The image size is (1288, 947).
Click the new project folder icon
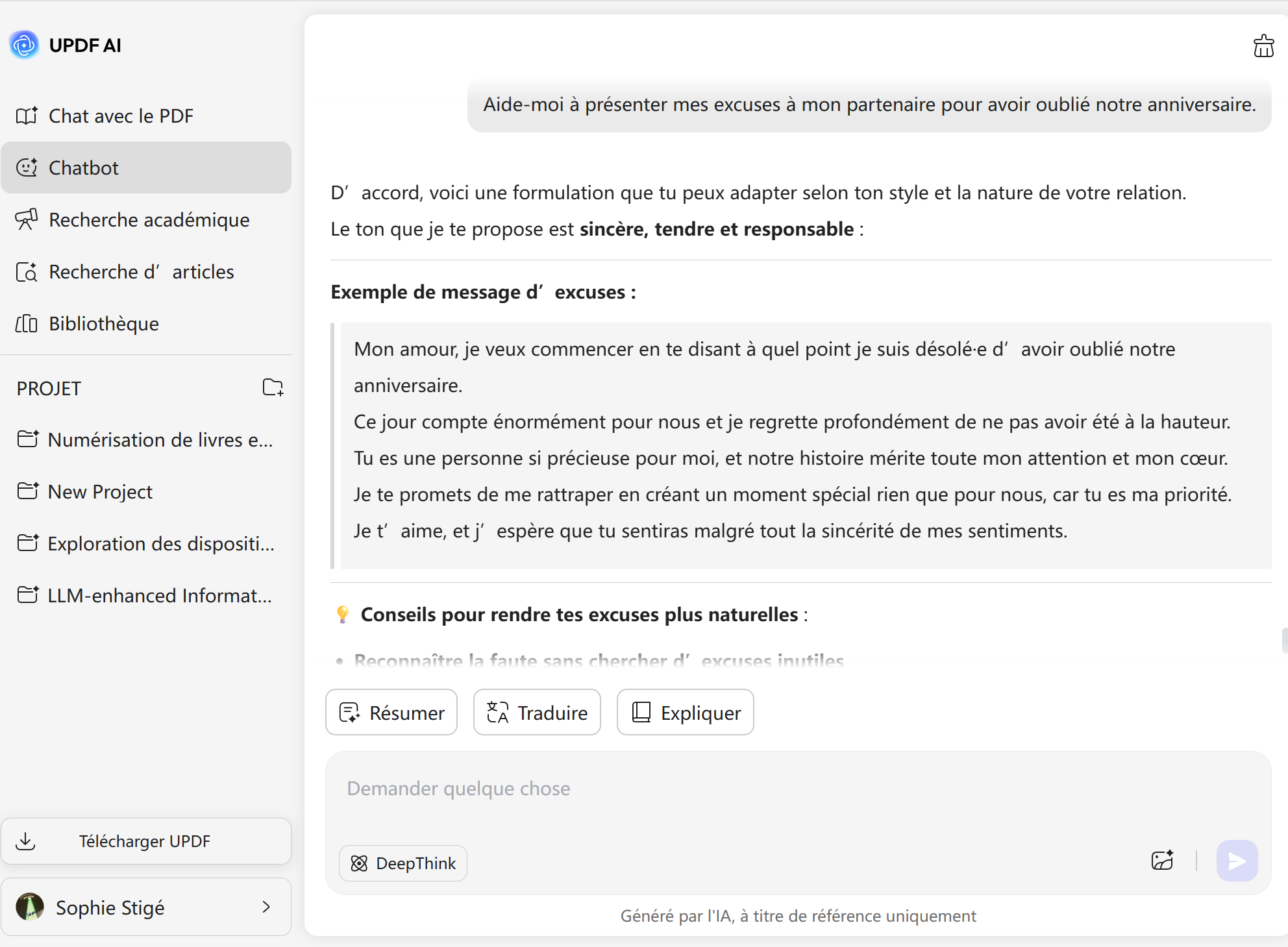273,387
